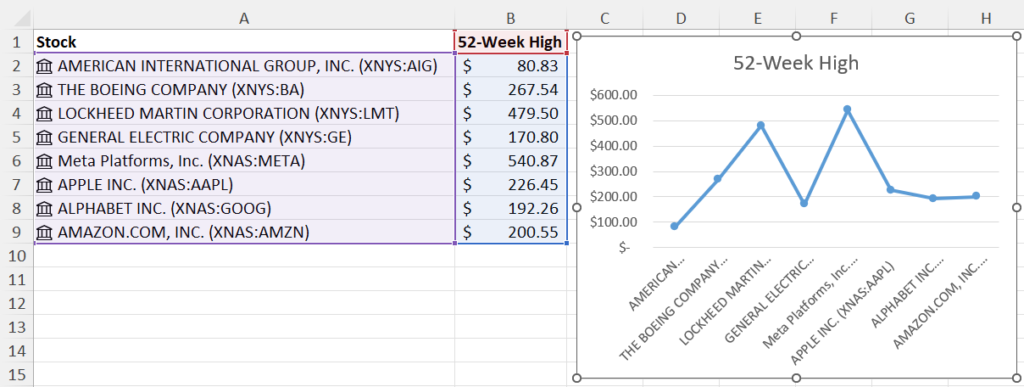
Task: Click the THE BOEING COMPANY chart axis label
Action: 674,309
